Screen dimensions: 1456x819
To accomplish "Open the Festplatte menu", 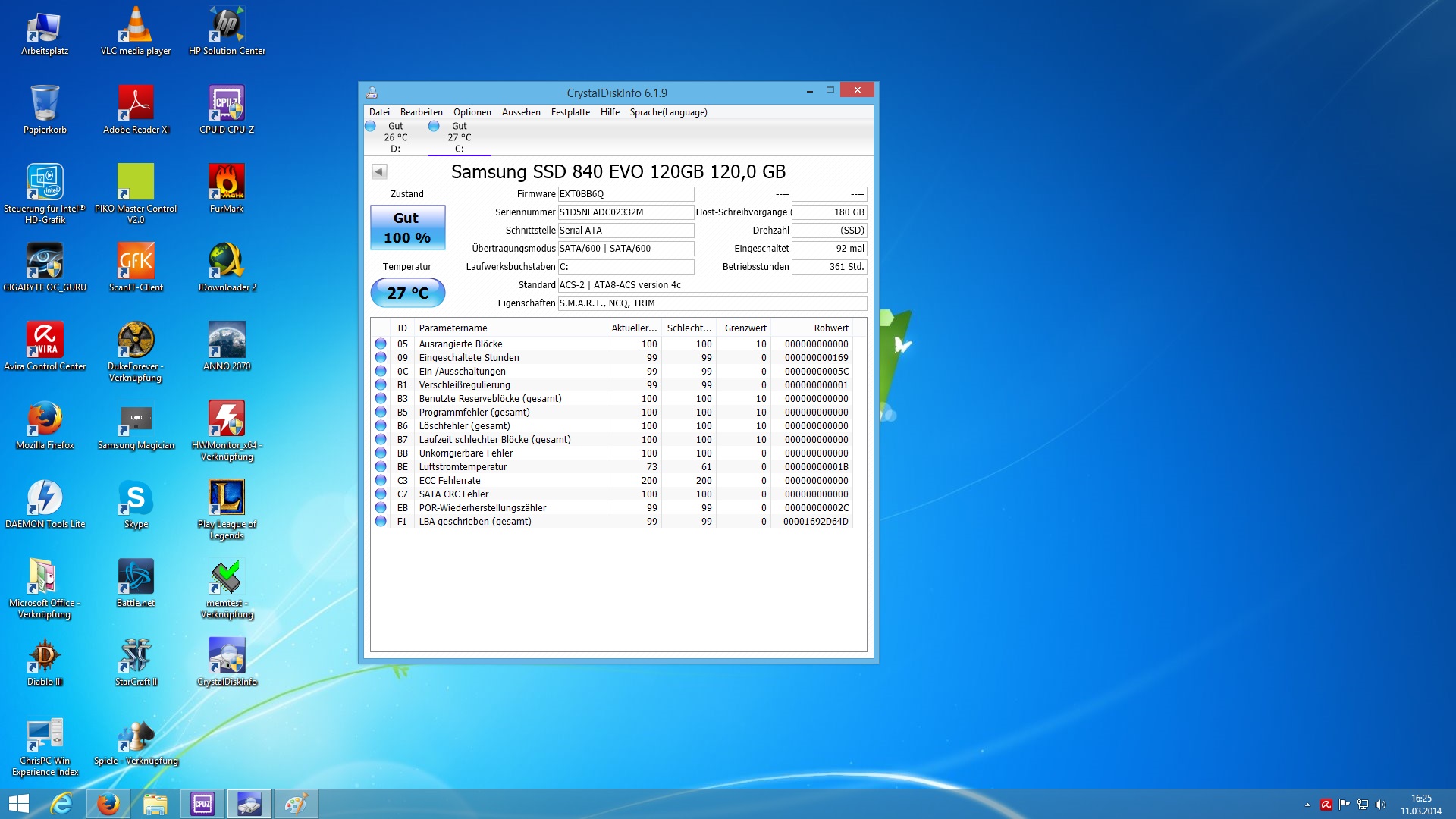I will [570, 112].
